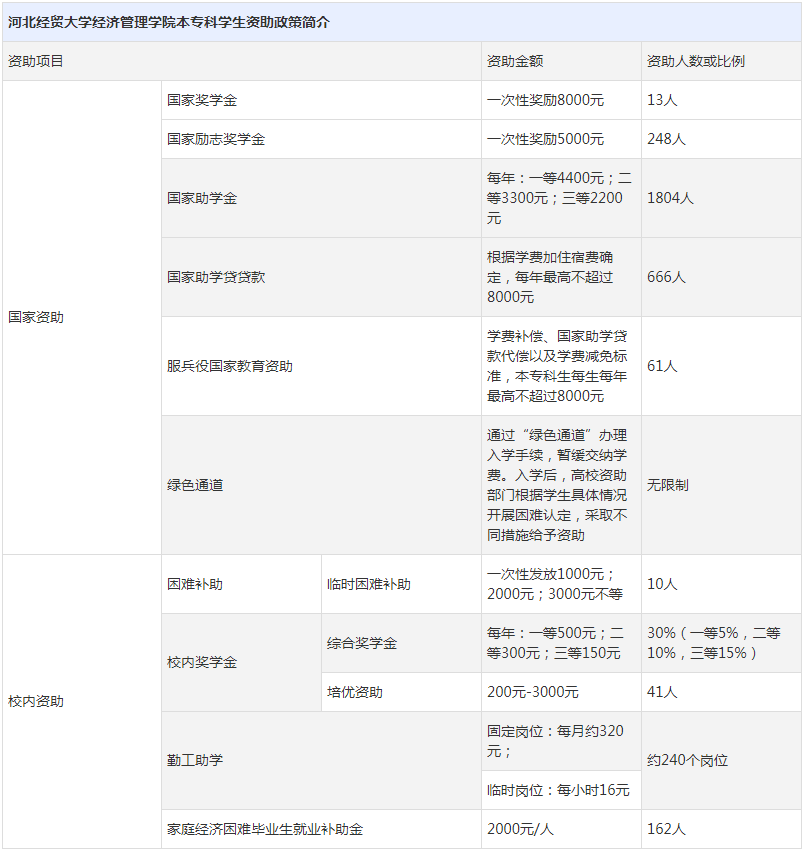The width and height of the screenshot is (805, 854).
Task: Select the 绿色通道 row label
Action: point(321,485)
